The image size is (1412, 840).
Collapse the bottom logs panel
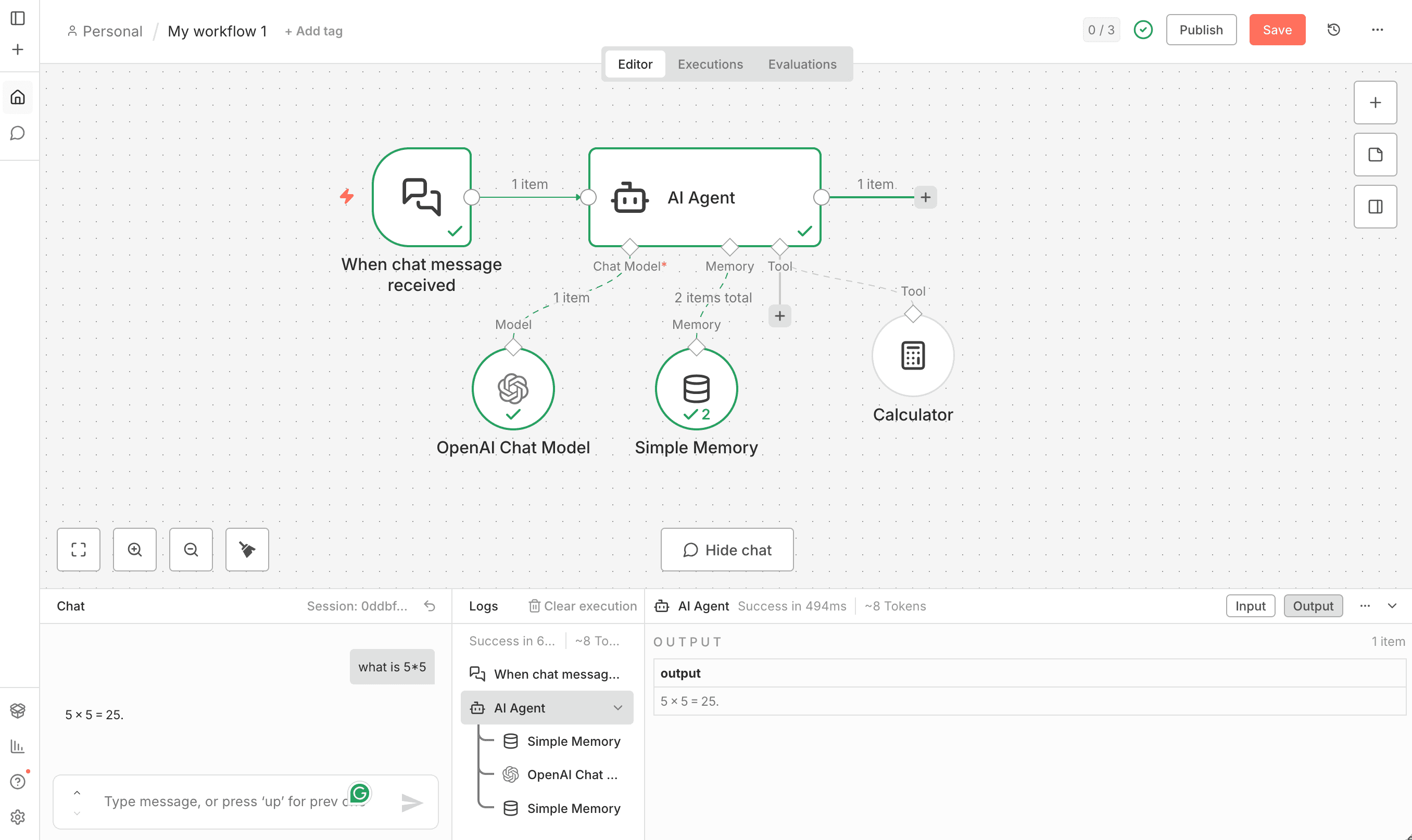pos(1392,606)
